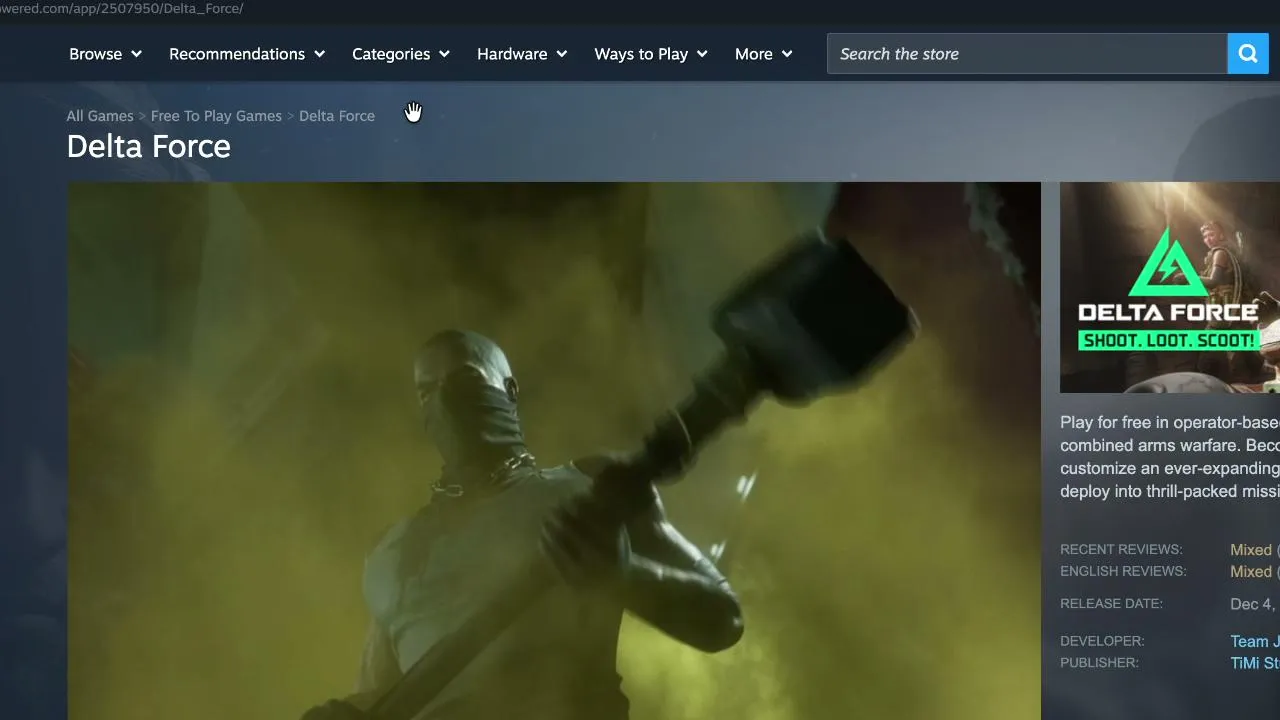
Task: Go to All Games breadcrumb
Action: [x=100, y=116]
